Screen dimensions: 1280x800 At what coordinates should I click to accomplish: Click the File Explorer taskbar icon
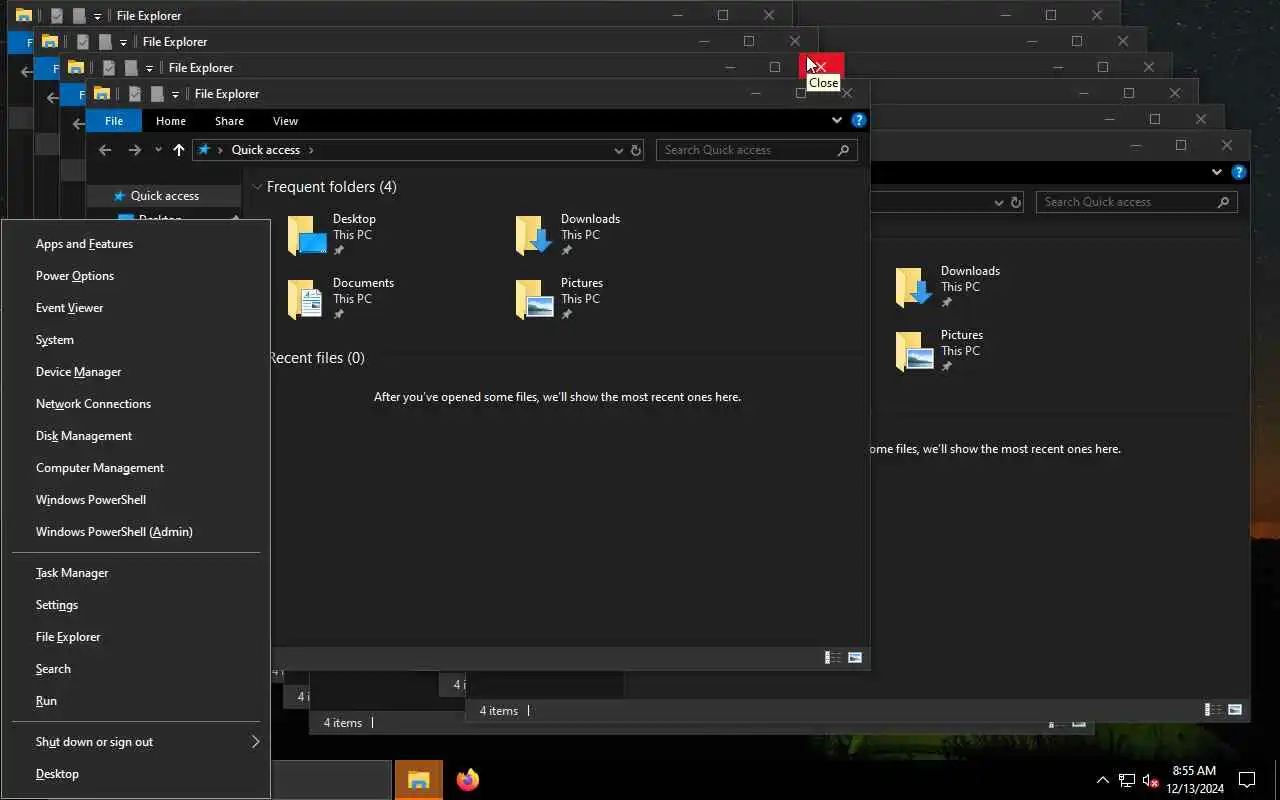pyautogui.click(x=419, y=780)
